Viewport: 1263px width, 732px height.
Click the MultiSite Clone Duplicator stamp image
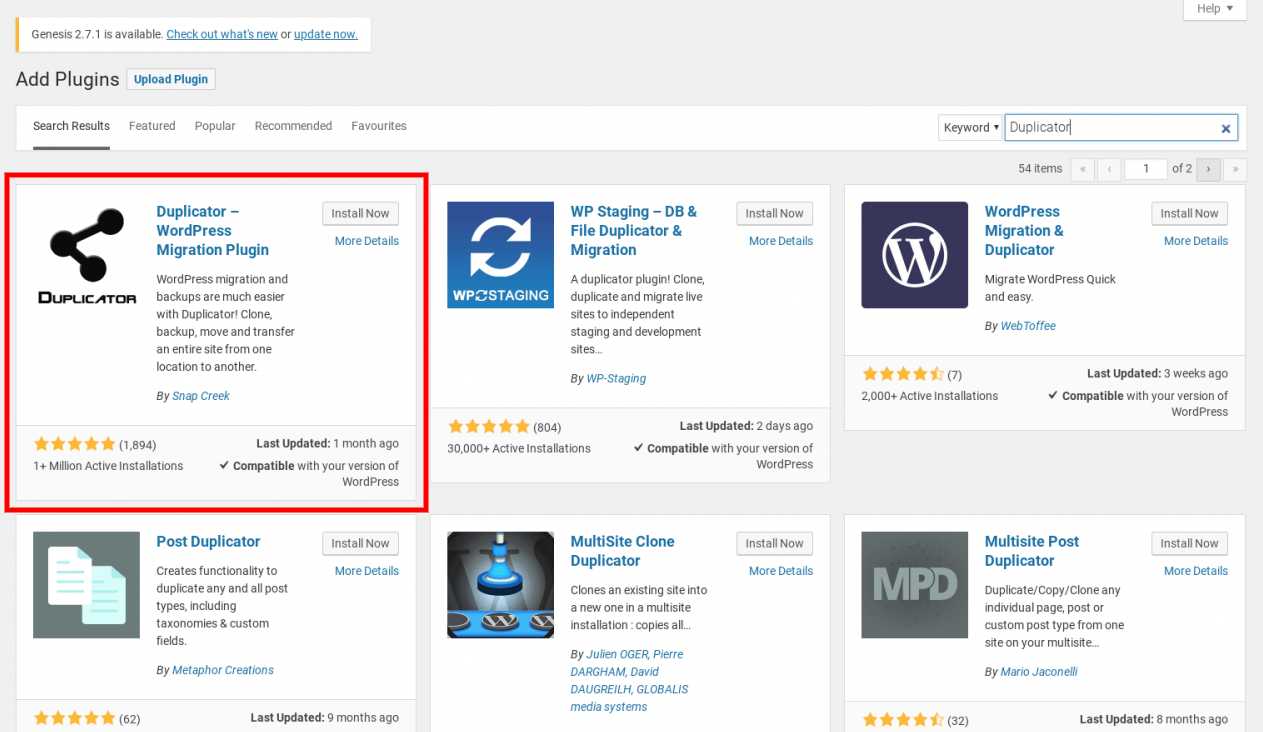[x=500, y=584]
